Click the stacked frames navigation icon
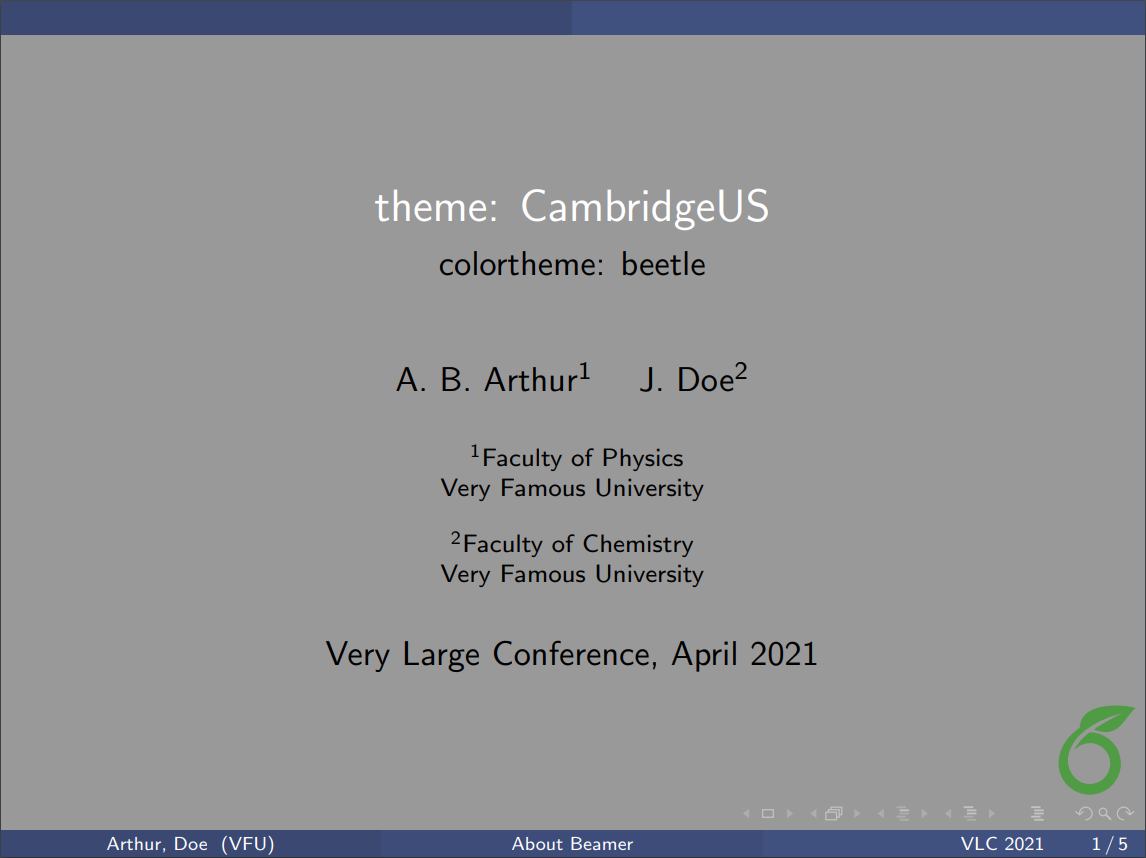 point(834,813)
